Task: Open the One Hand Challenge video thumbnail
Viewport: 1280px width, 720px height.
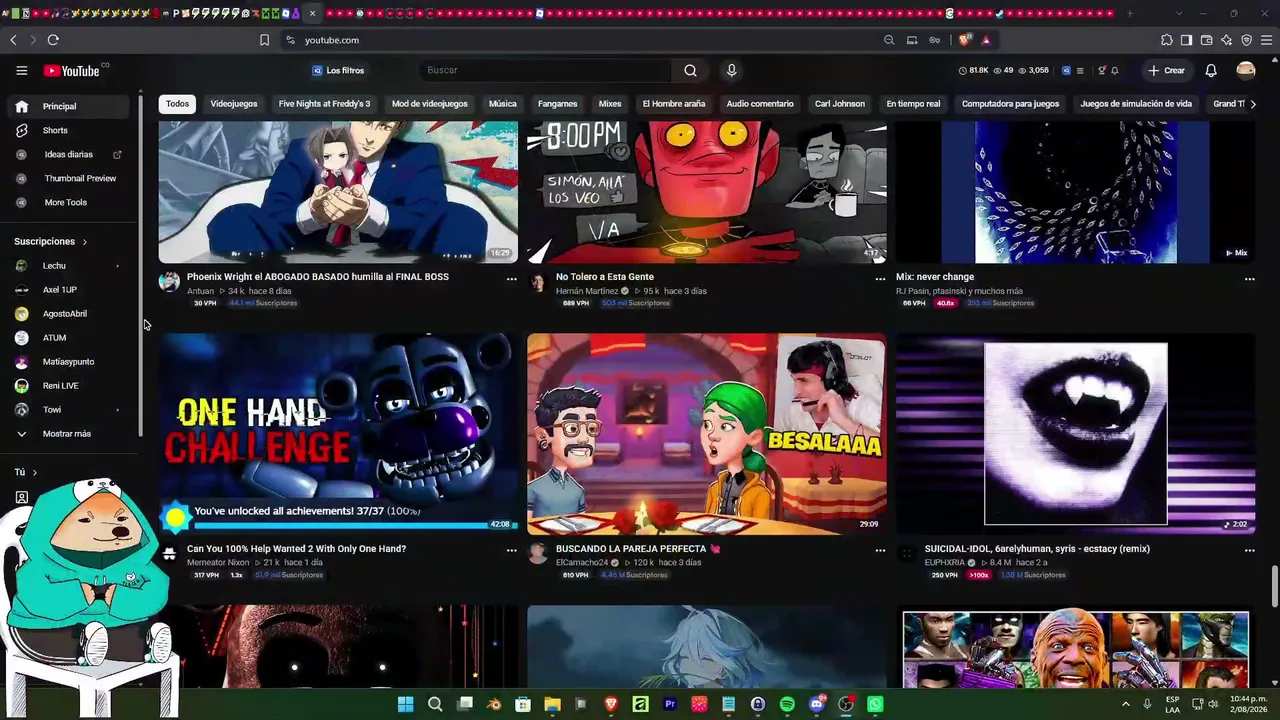Action: (338, 434)
